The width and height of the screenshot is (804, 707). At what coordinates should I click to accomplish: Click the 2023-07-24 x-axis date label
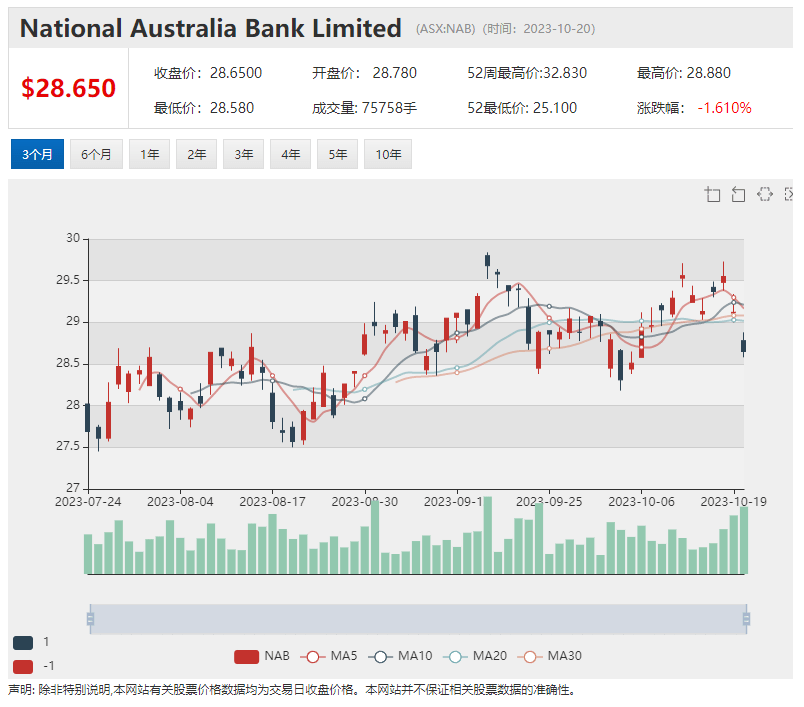point(88,501)
